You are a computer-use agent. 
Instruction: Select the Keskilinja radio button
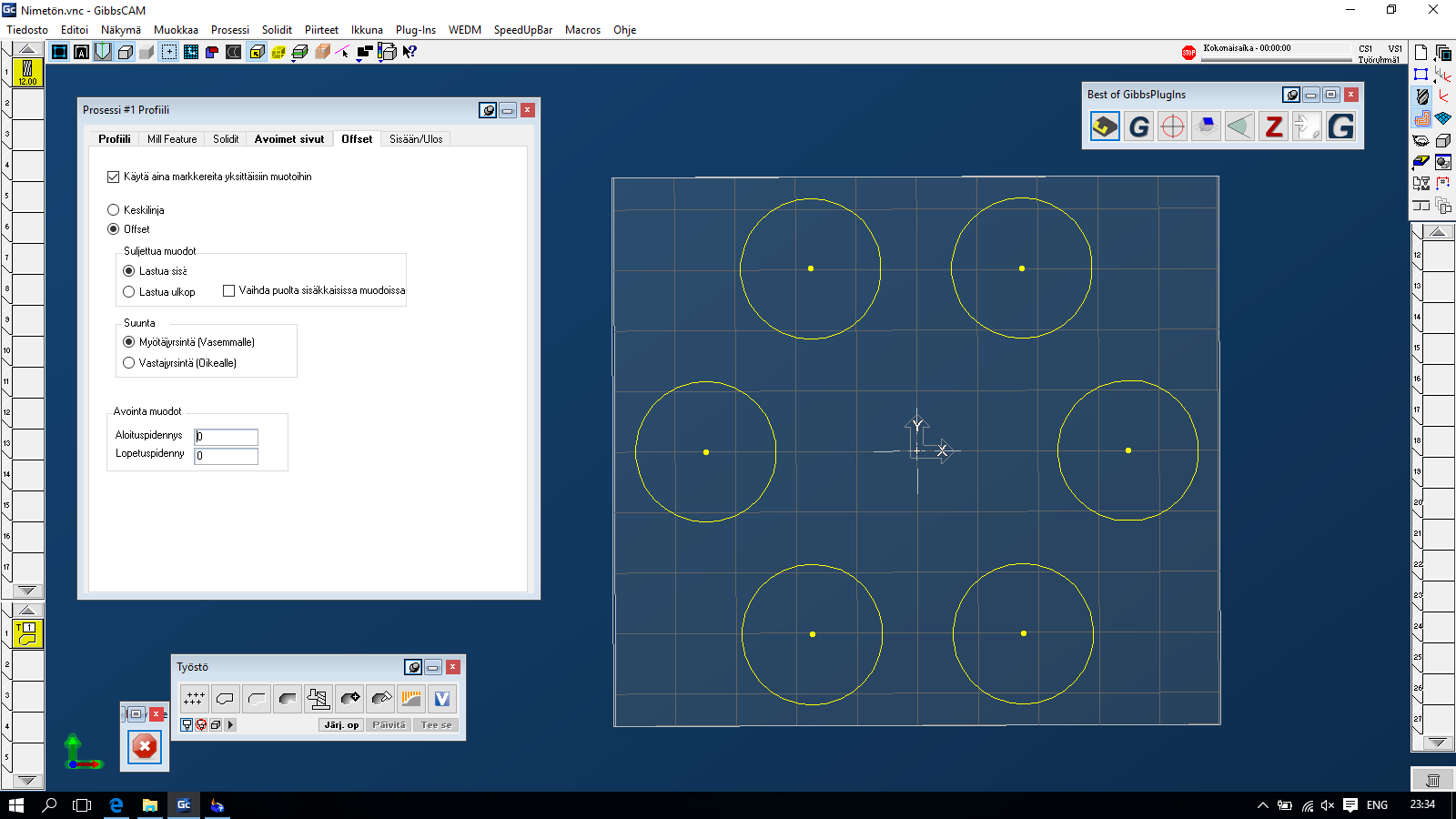[x=114, y=210]
